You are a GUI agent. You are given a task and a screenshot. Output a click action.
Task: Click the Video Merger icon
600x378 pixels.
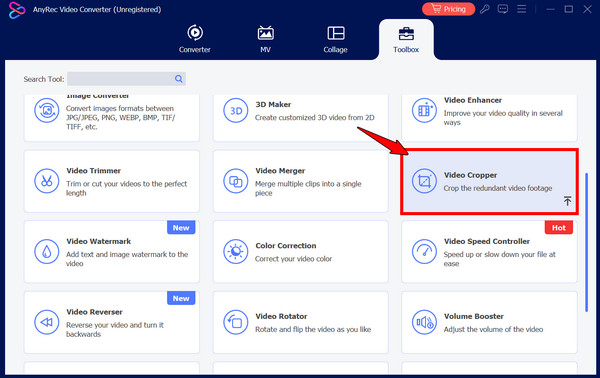[236, 181]
